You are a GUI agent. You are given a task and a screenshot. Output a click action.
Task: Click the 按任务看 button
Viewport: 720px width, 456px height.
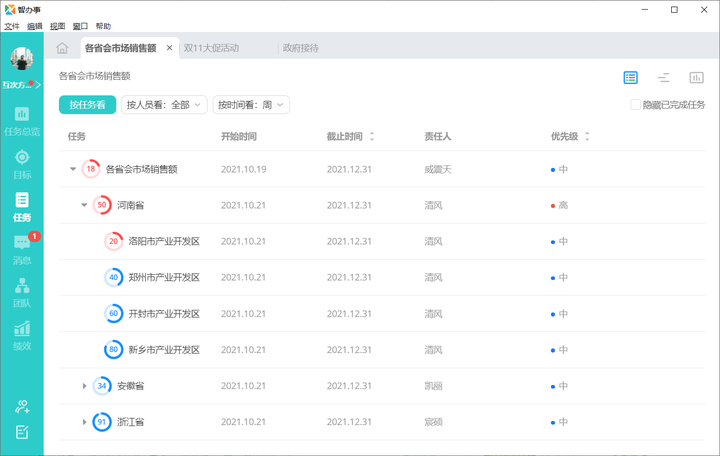coord(87,105)
